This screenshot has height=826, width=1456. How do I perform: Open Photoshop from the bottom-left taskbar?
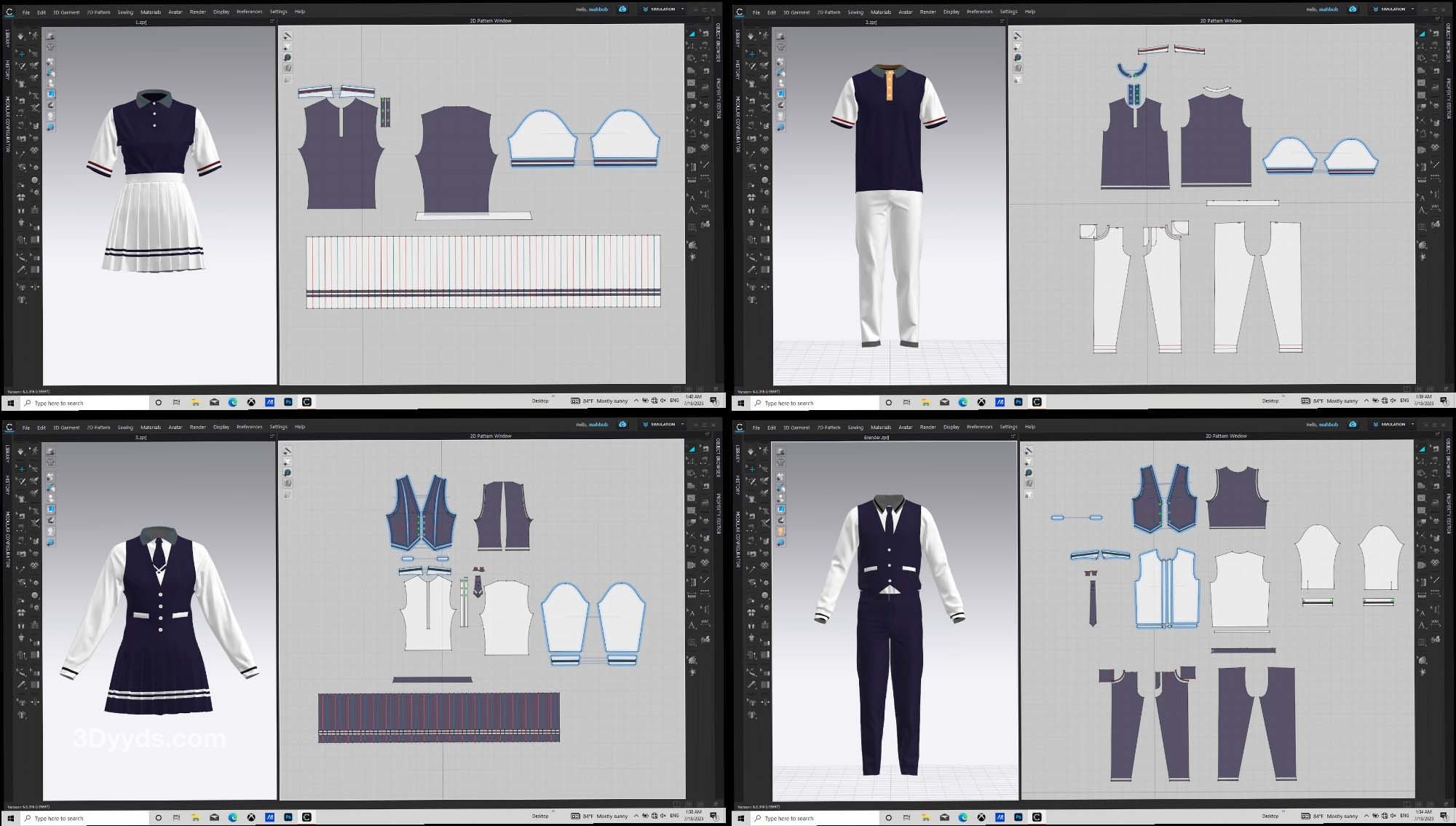point(288,817)
